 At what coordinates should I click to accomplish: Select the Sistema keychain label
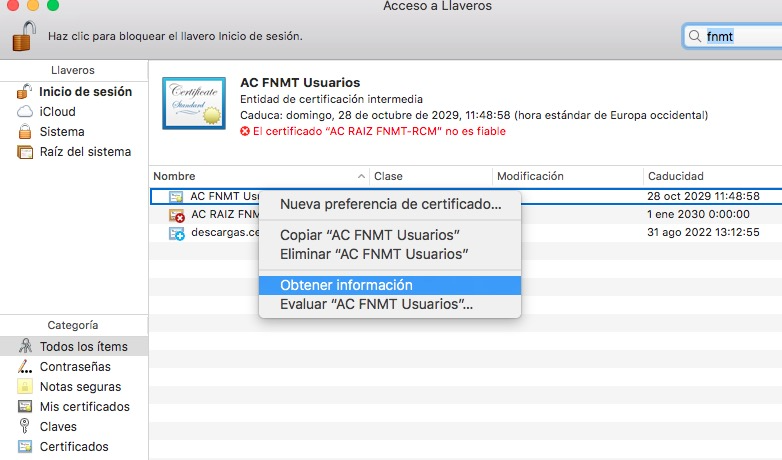62,132
